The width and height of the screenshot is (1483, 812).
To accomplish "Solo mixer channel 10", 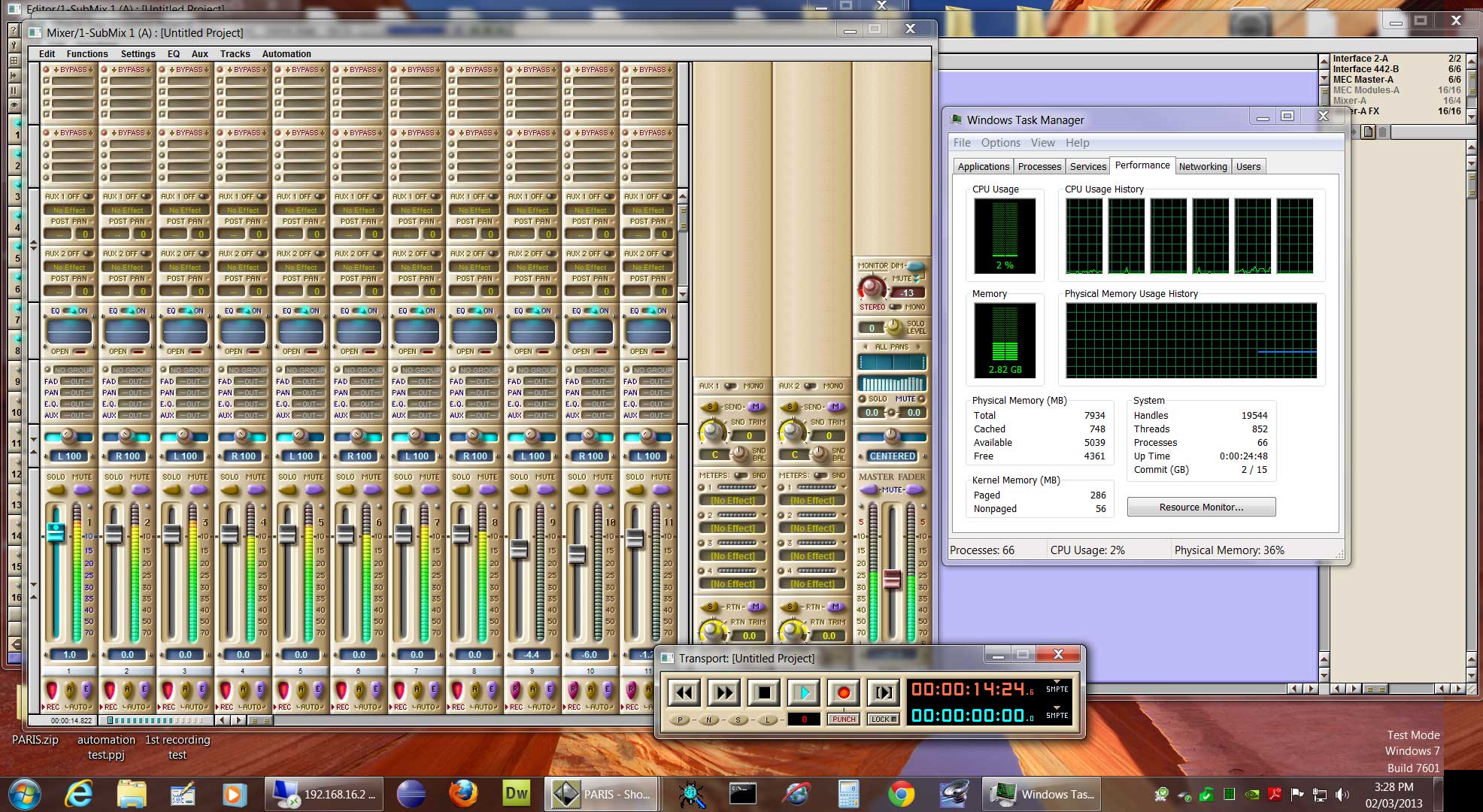I will 577,490.
